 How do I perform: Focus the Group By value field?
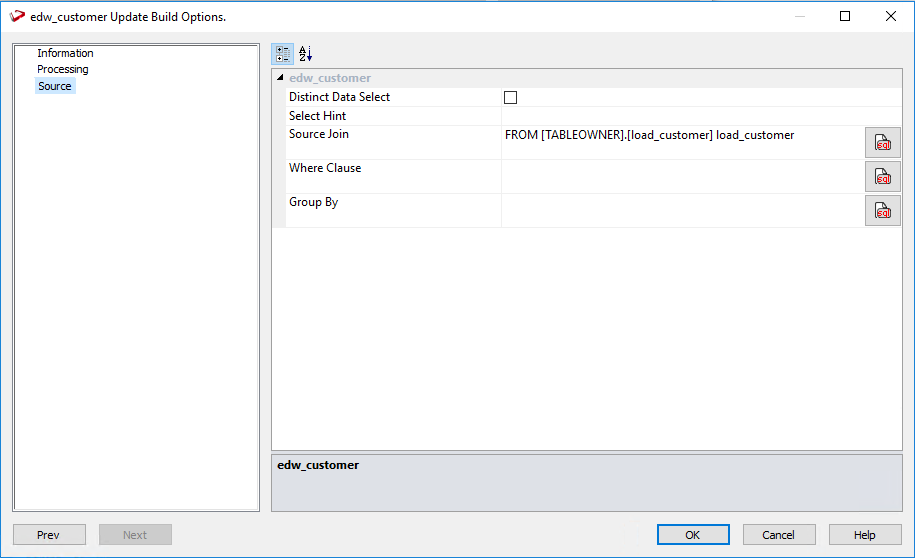[x=680, y=210]
